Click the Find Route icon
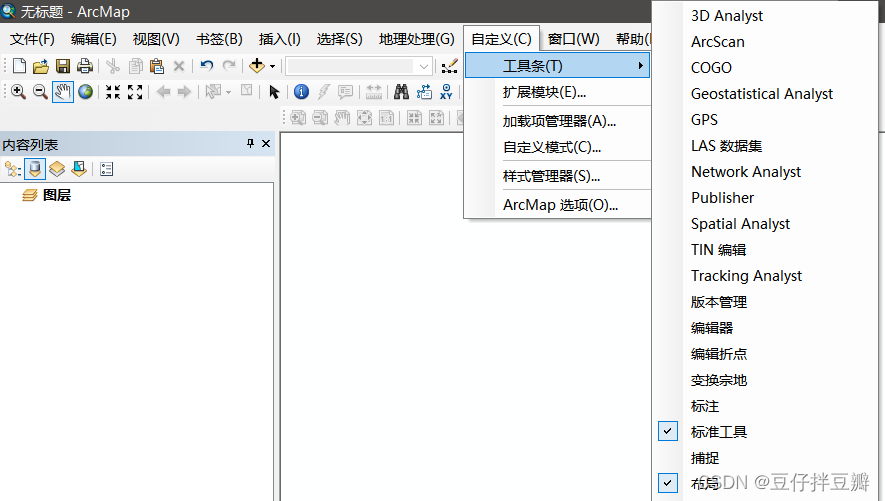This screenshot has width=885, height=501. pos(424,91)
